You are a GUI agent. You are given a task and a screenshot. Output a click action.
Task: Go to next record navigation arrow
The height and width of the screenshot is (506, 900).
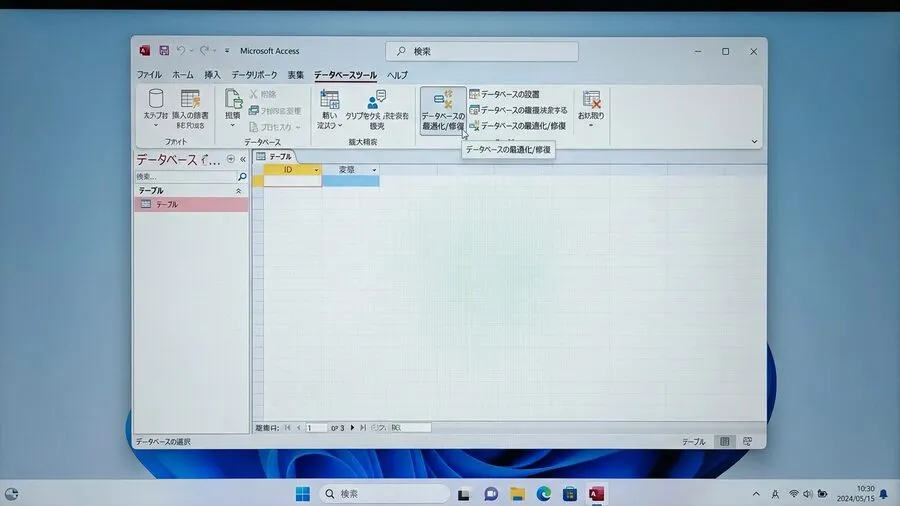coord(352,427)
